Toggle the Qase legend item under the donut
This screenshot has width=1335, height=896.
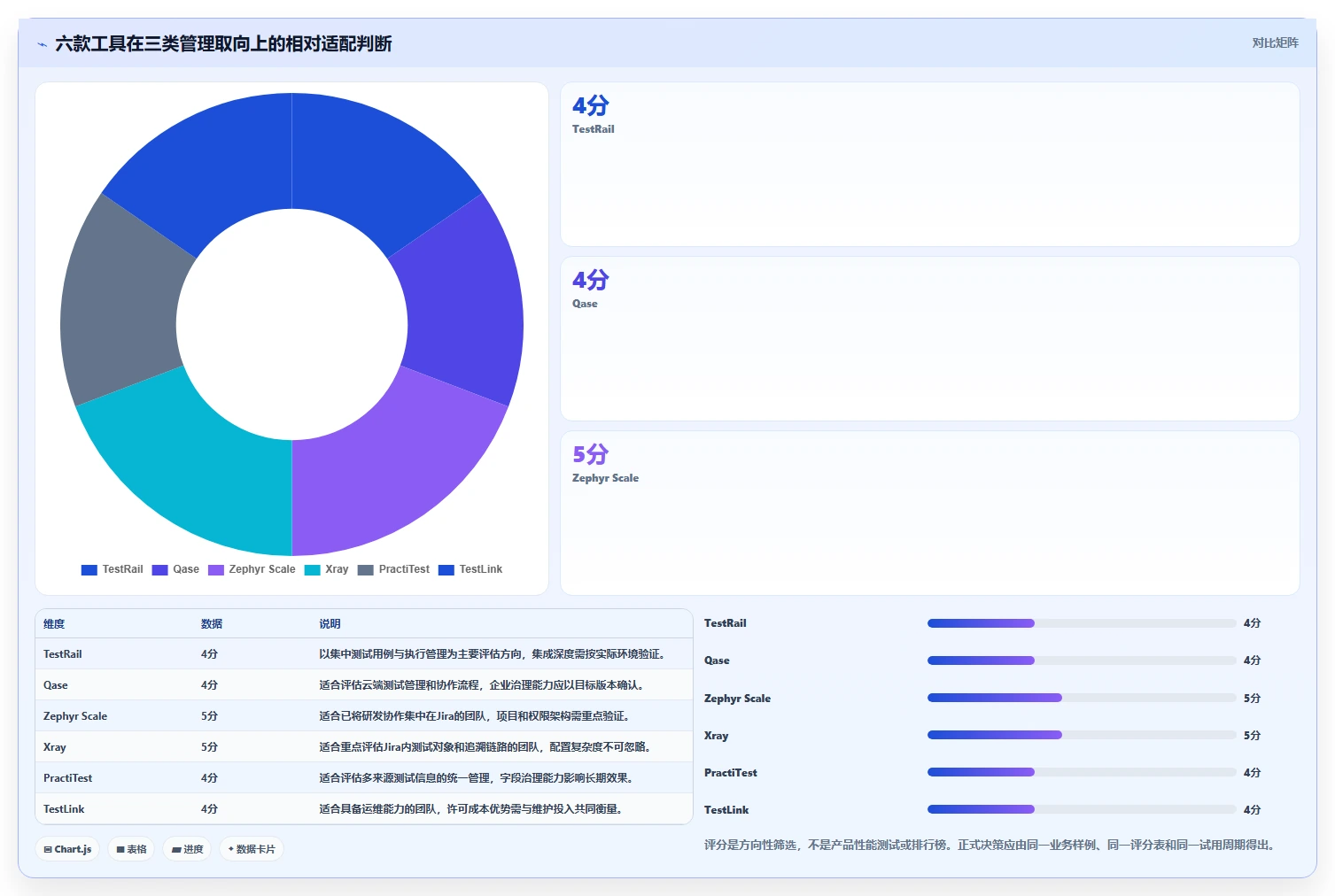175,569
